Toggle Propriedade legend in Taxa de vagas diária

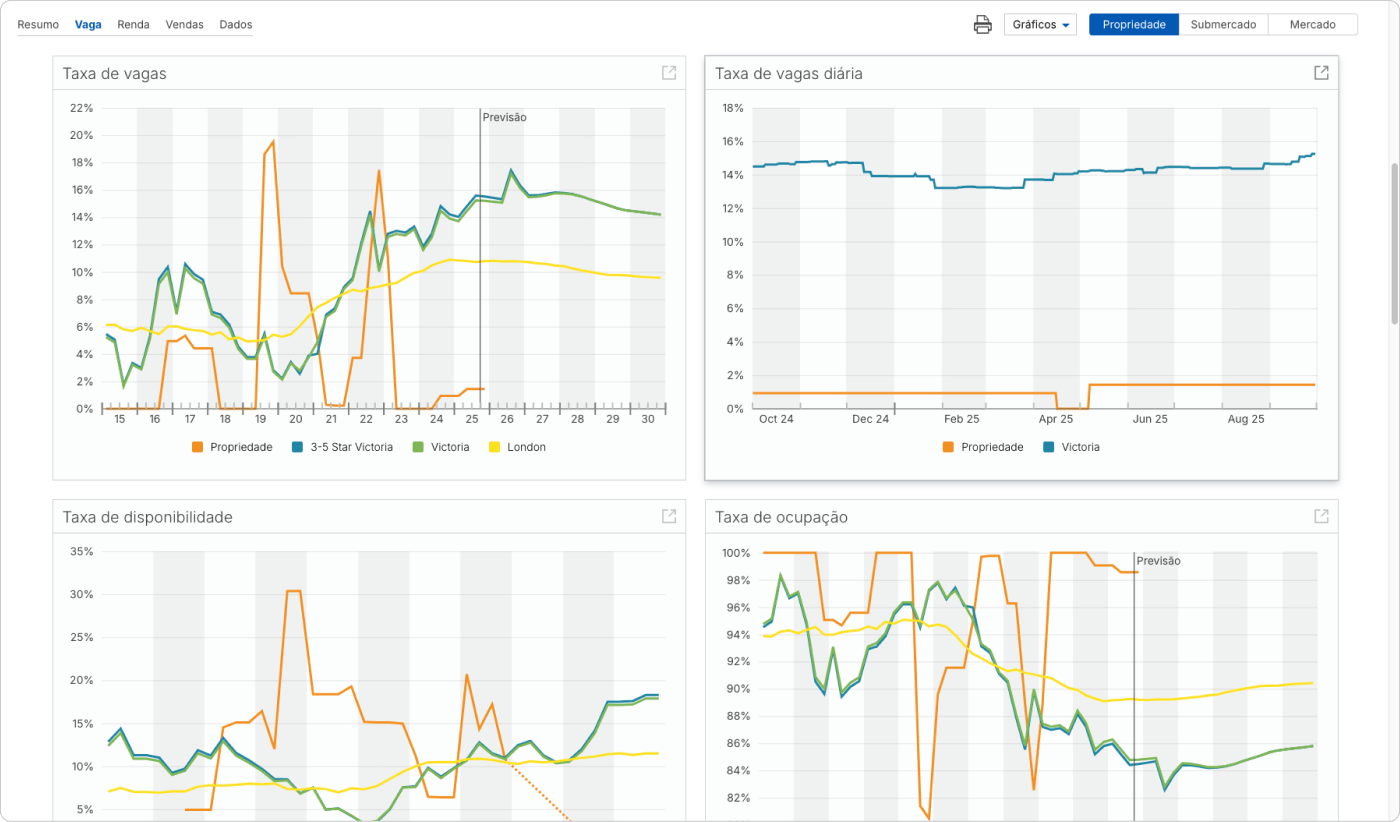[x=983, y=447]
